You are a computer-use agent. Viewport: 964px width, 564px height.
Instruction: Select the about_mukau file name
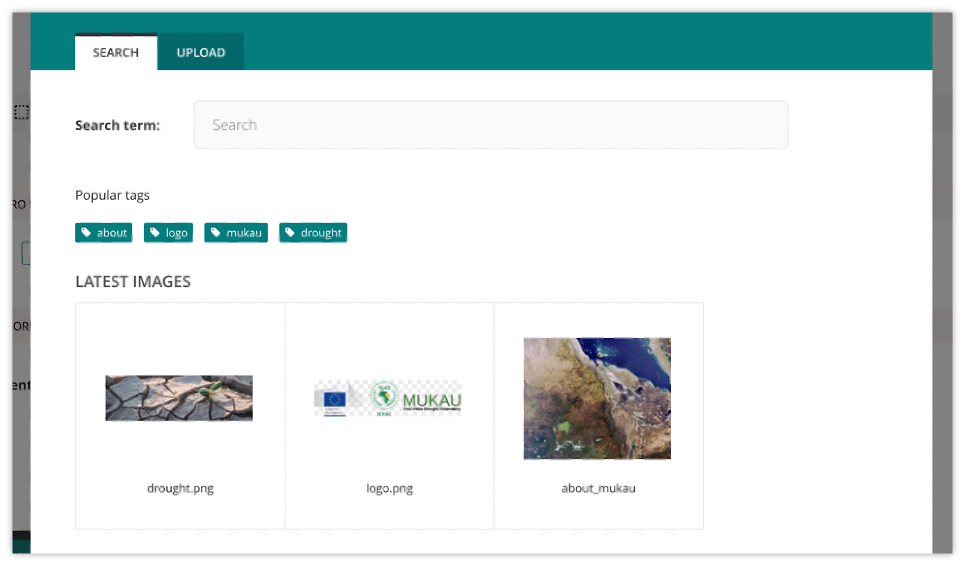coord(598,488)
